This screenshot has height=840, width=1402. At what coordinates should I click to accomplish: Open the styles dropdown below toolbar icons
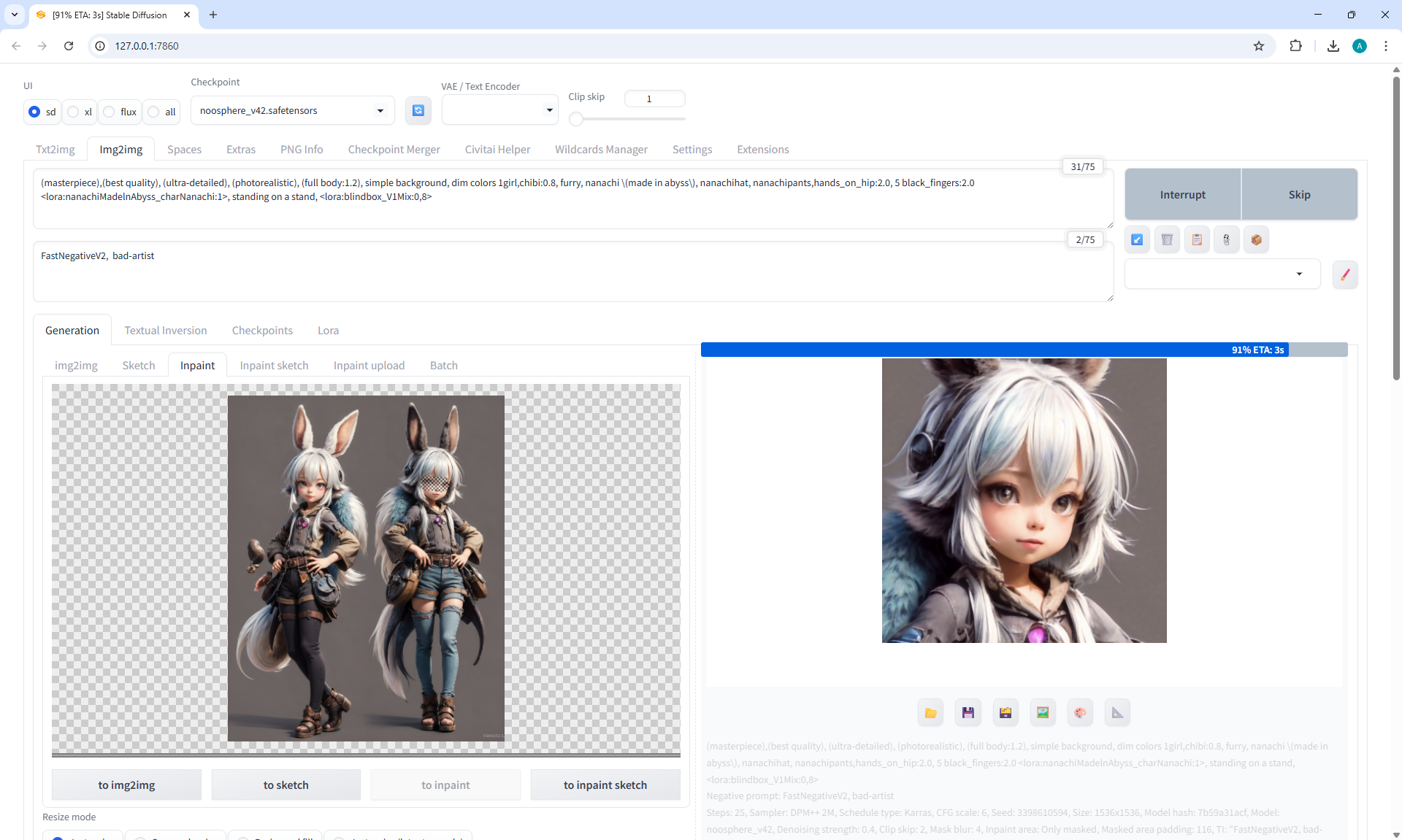pyautogui.click(x=1222, y=274)
